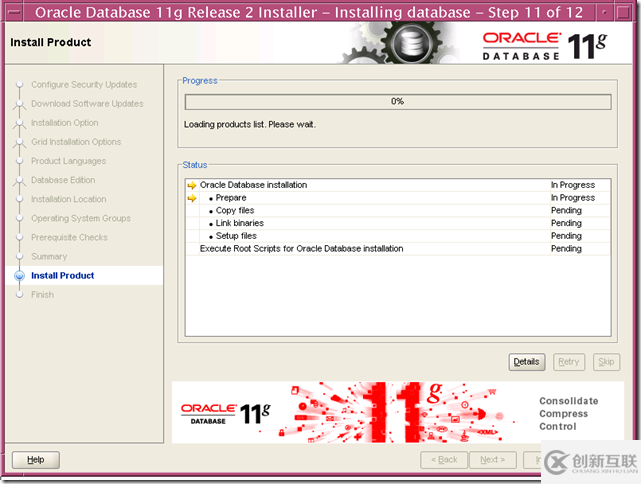Click the Skip button
Viewport: 641px width, 484px height.
tap(606, 362)
